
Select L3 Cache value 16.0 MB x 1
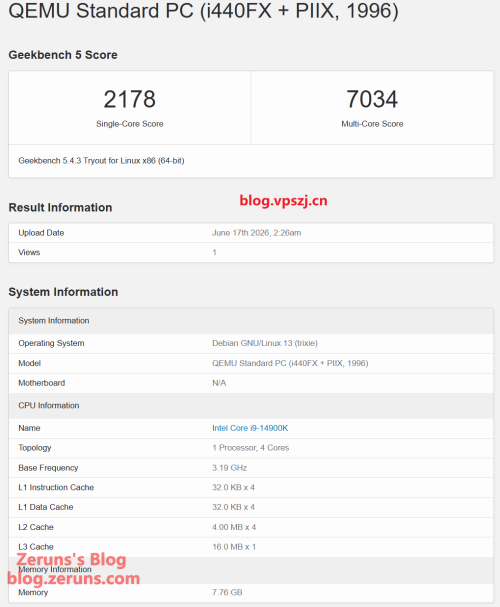[234, 547]
